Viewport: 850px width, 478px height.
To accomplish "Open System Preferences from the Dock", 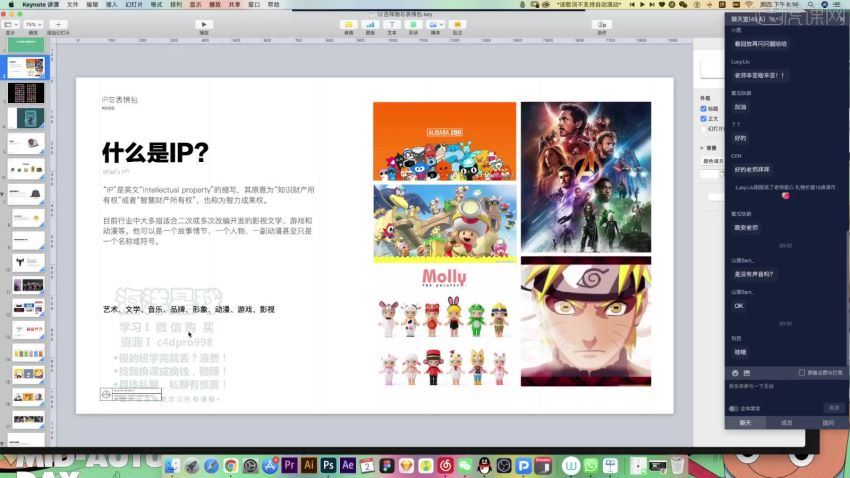I will (250, 465).
